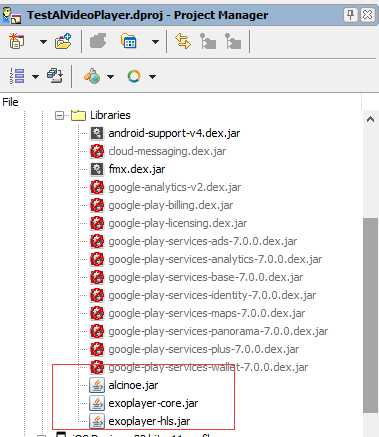Select google-play-services-panorama-7.0.0.dex.jar
This screenshot has width=379, height=437.
tap(218, 331)
